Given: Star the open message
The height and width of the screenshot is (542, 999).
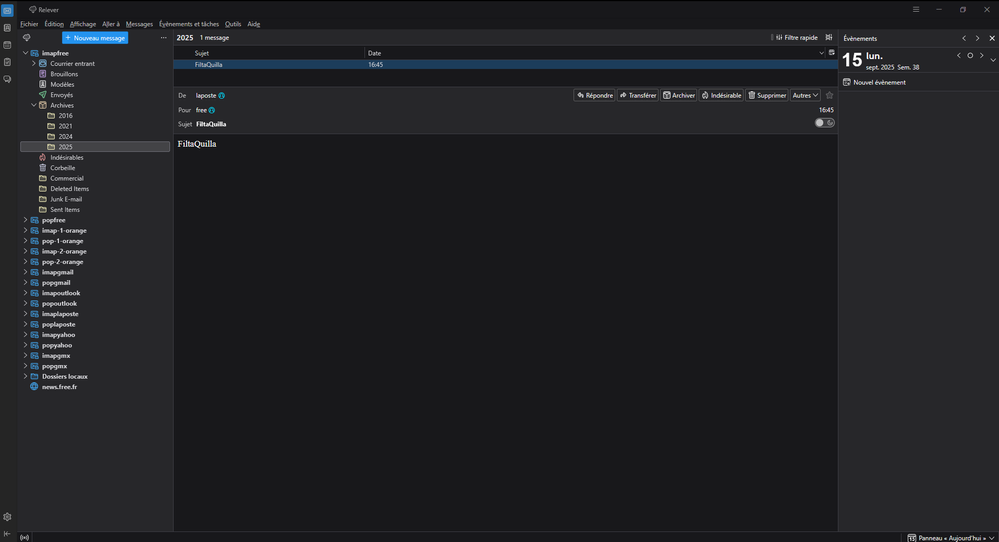Looking at the screenshot, I should click(829, 95).
